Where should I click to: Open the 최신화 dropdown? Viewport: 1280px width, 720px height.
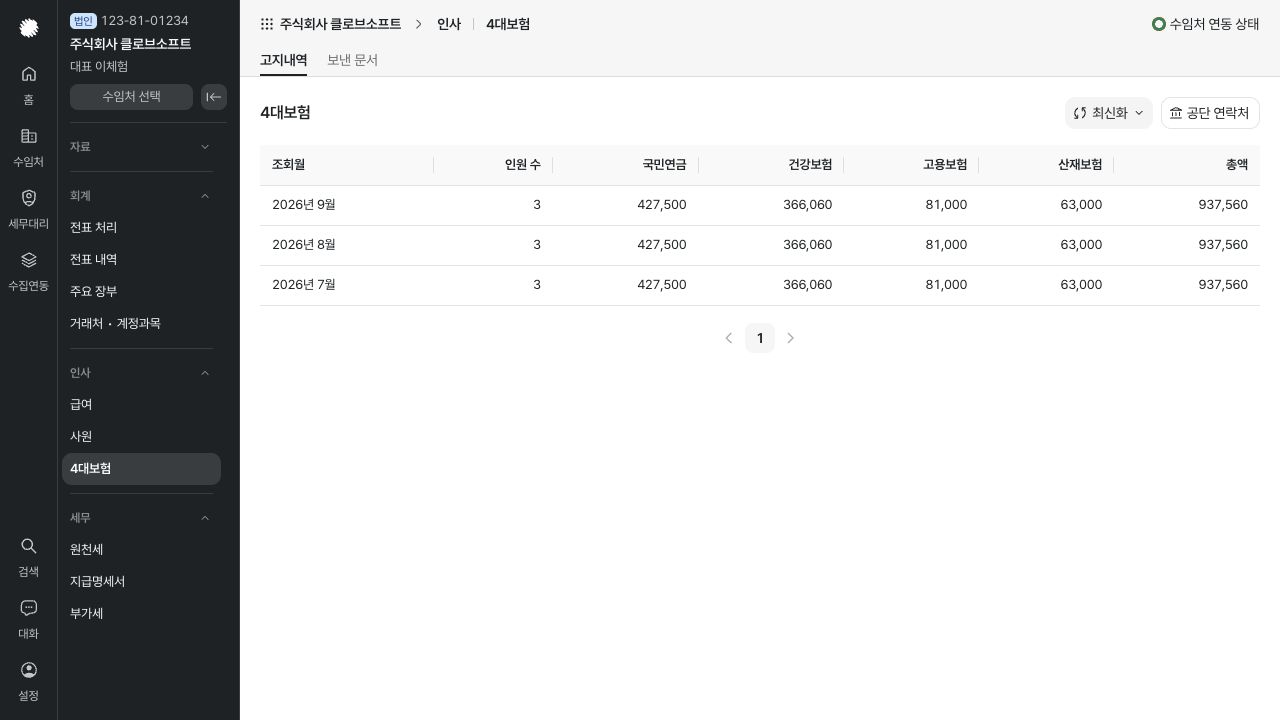coord(1108,113)
